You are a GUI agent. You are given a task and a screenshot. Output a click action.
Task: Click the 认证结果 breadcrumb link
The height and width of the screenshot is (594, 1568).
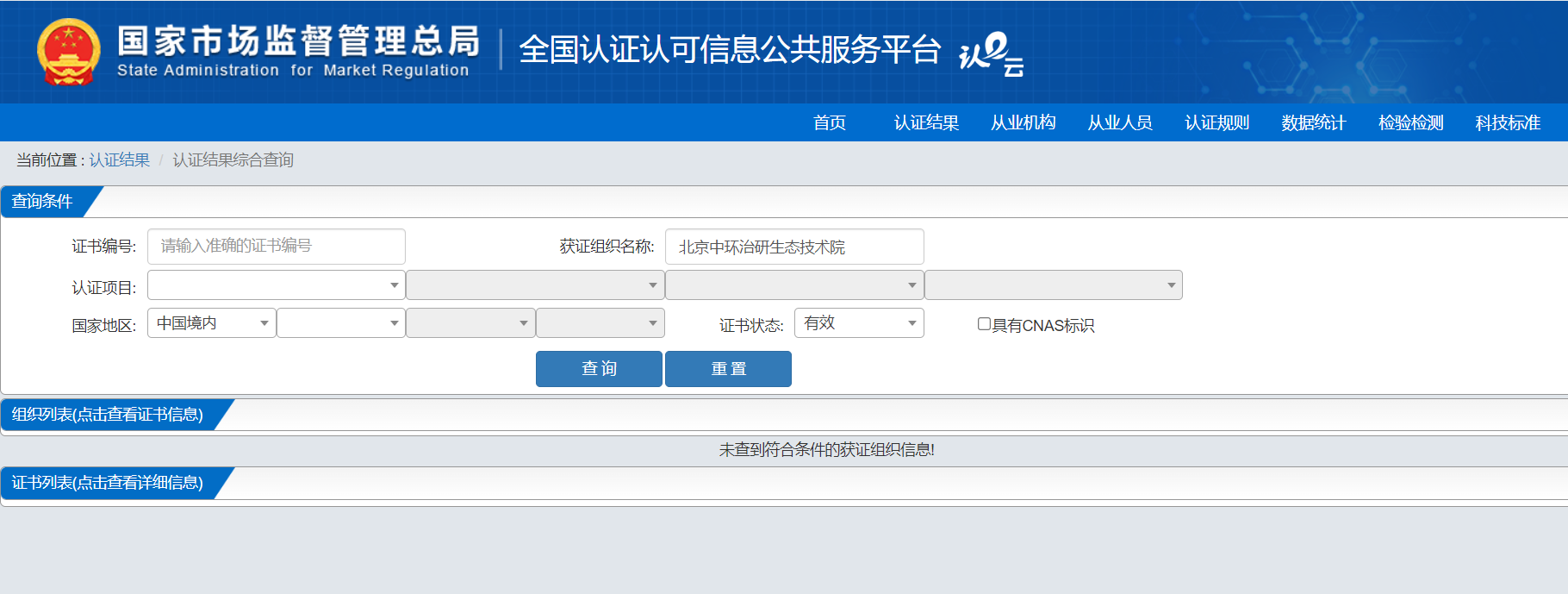pyautogui.click(x=119, y=159)
